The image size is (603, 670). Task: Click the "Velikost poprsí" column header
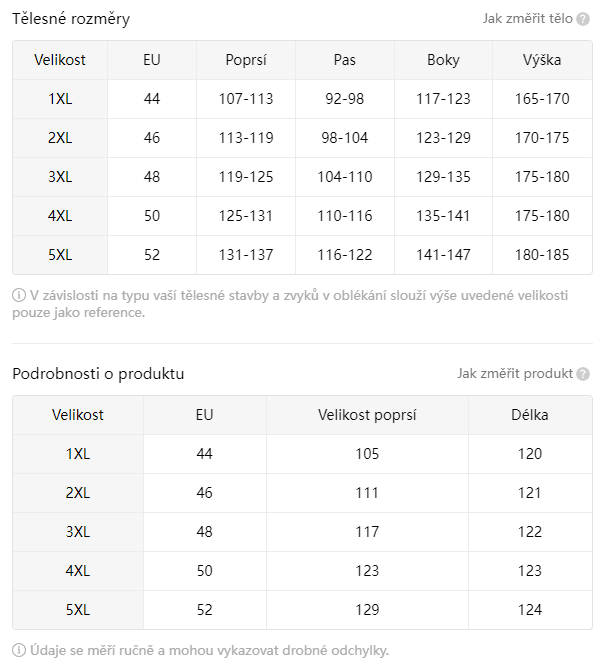click(367, 415)
